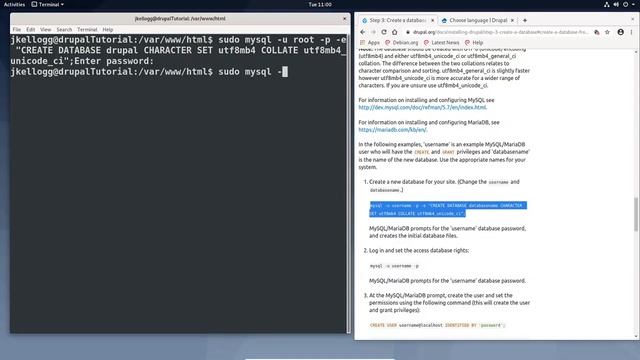640x360 pixels.
Task: Click the site lock icon in address bar
Action: (407, 32)
